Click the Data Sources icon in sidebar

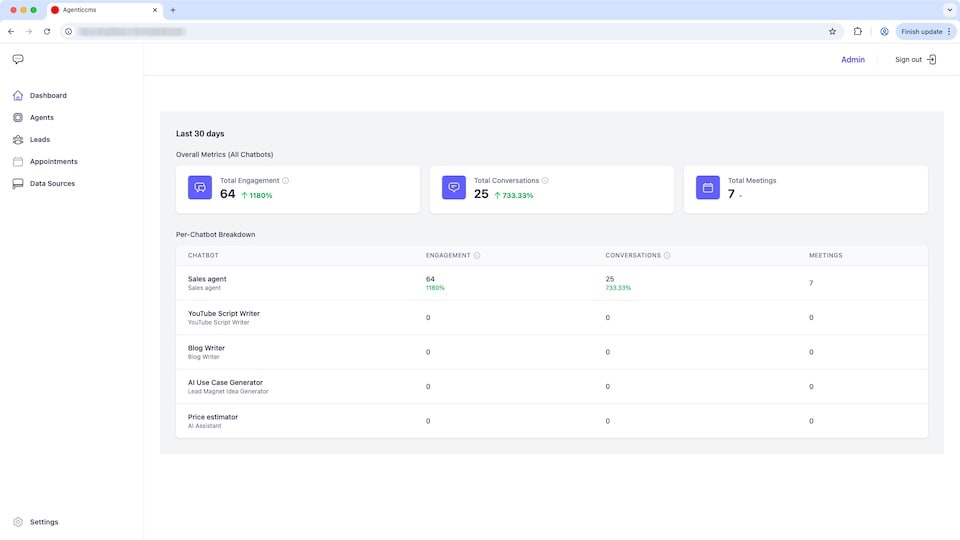18,184
